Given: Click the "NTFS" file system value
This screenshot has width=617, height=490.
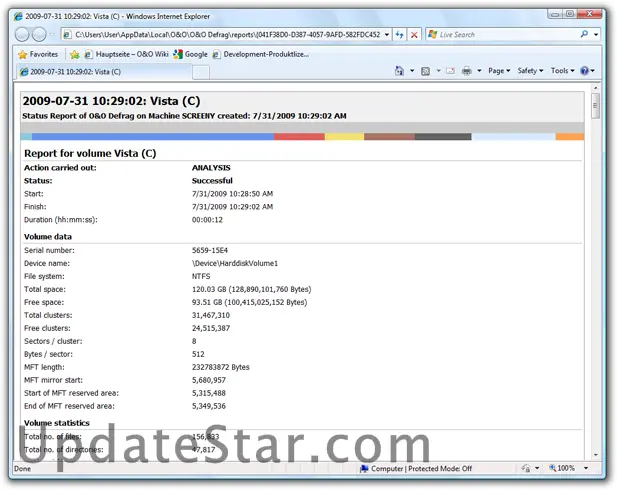Looking at the screenshot, I should pyautogui.click(x=201, y=276).
